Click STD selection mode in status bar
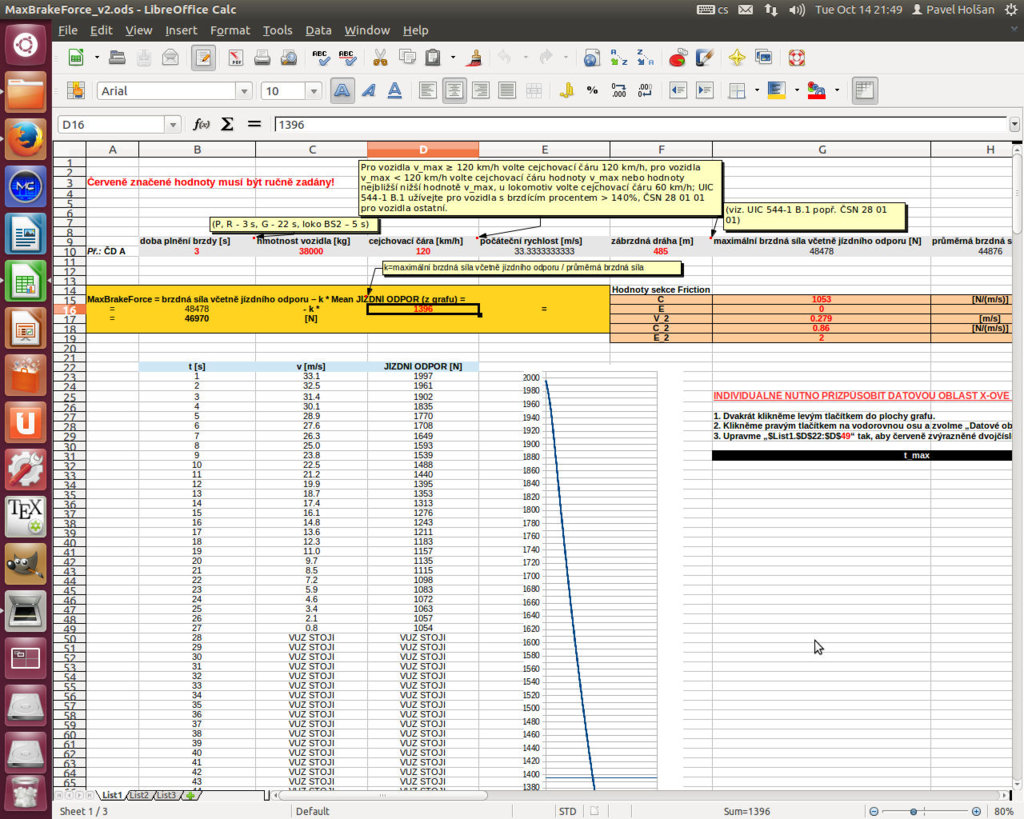 (567, 811)
